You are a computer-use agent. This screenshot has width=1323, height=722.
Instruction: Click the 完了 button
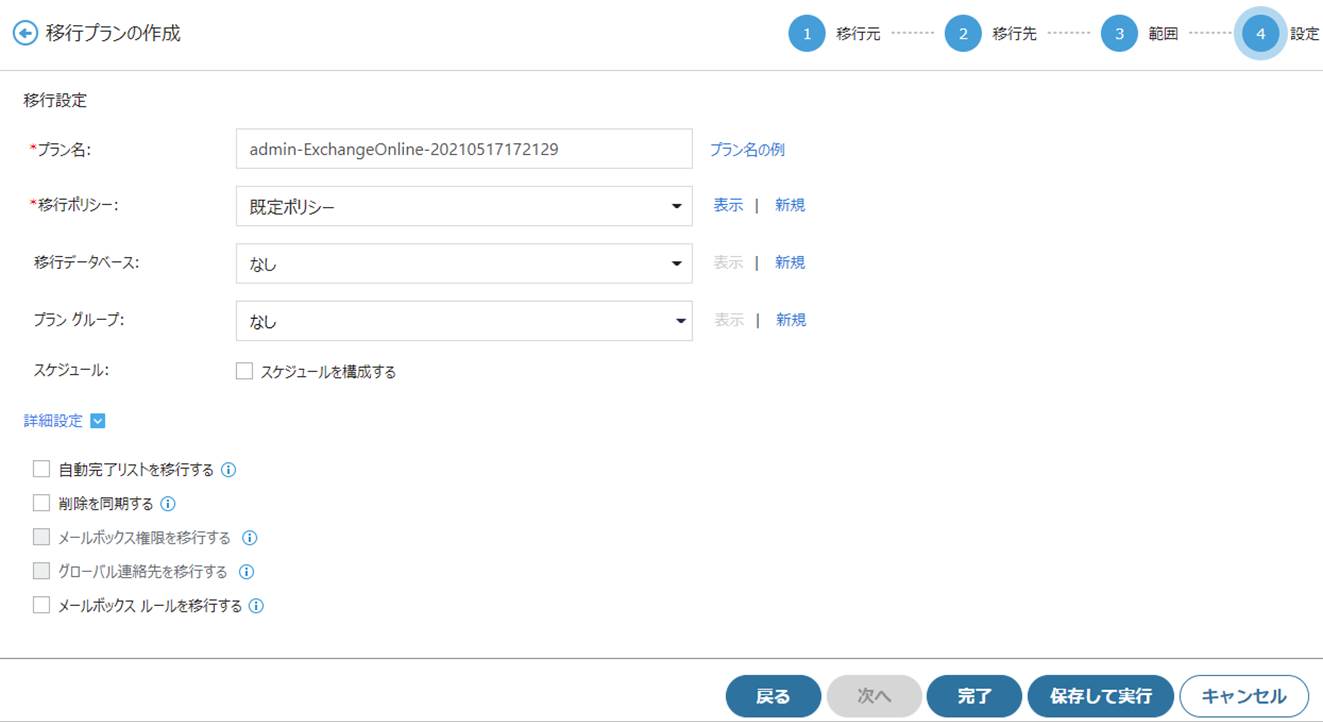[974, 696]
